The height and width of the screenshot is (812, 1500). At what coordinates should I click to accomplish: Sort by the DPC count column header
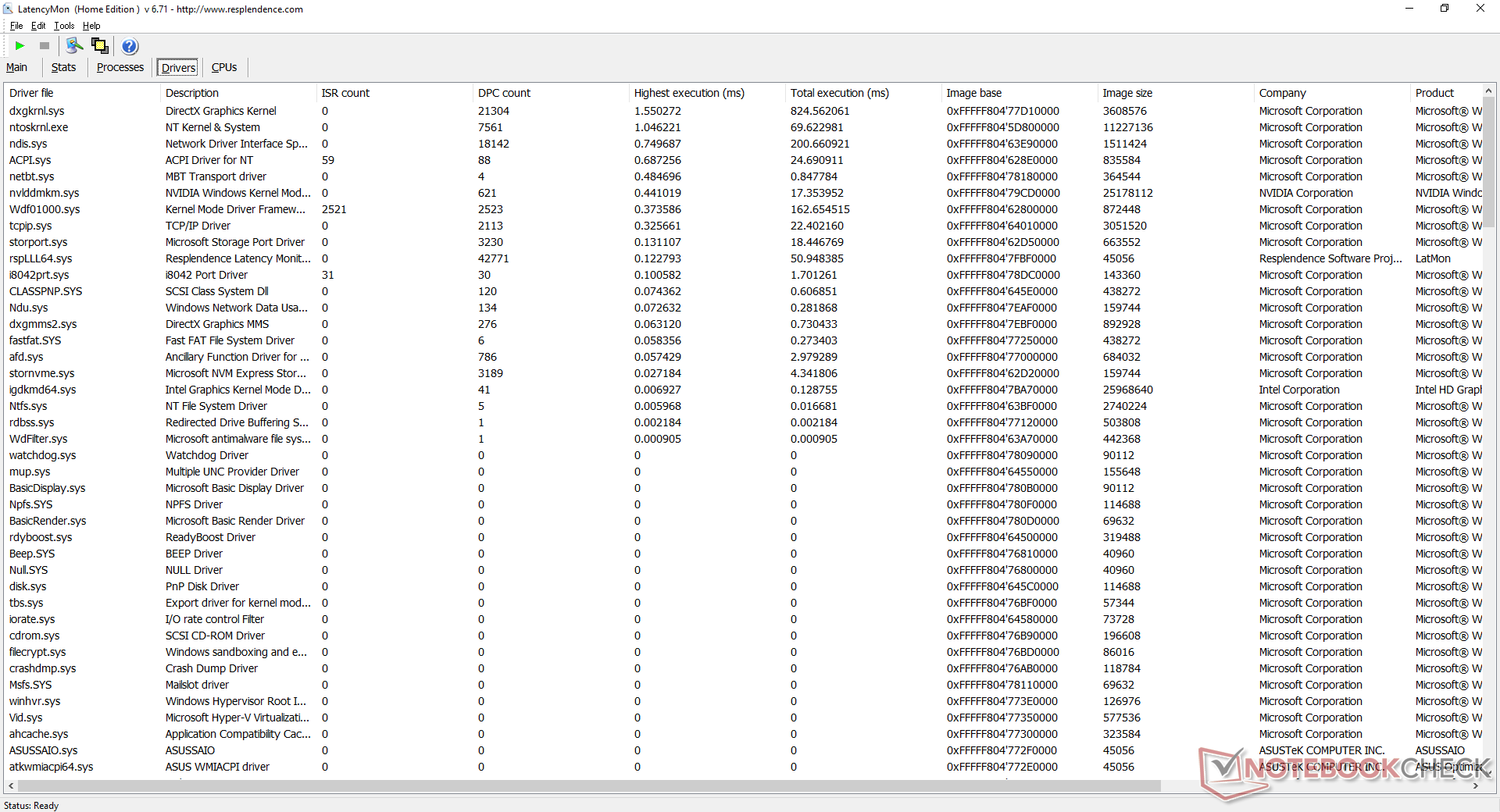[551, 93]
